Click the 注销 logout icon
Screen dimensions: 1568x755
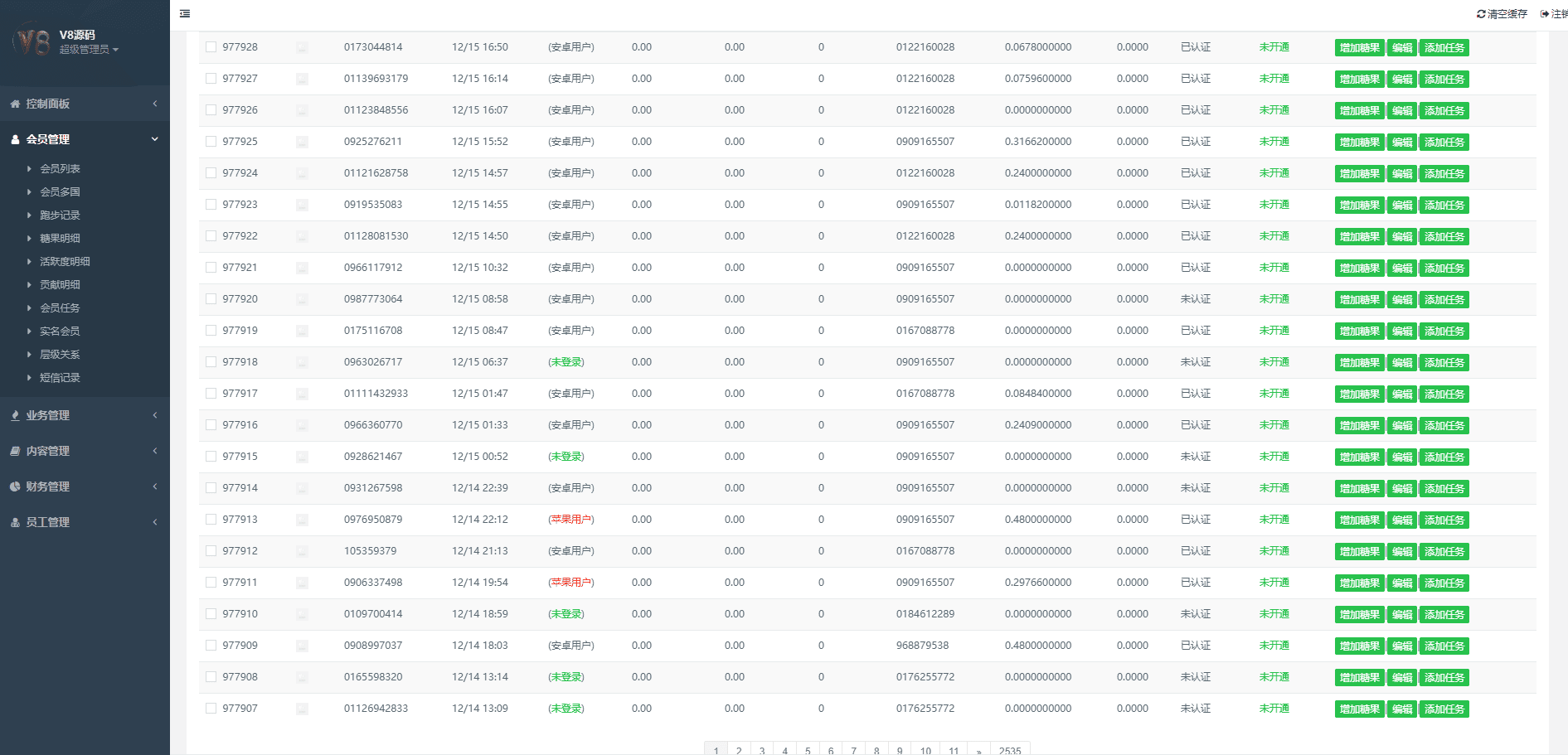click(1545, 14)
